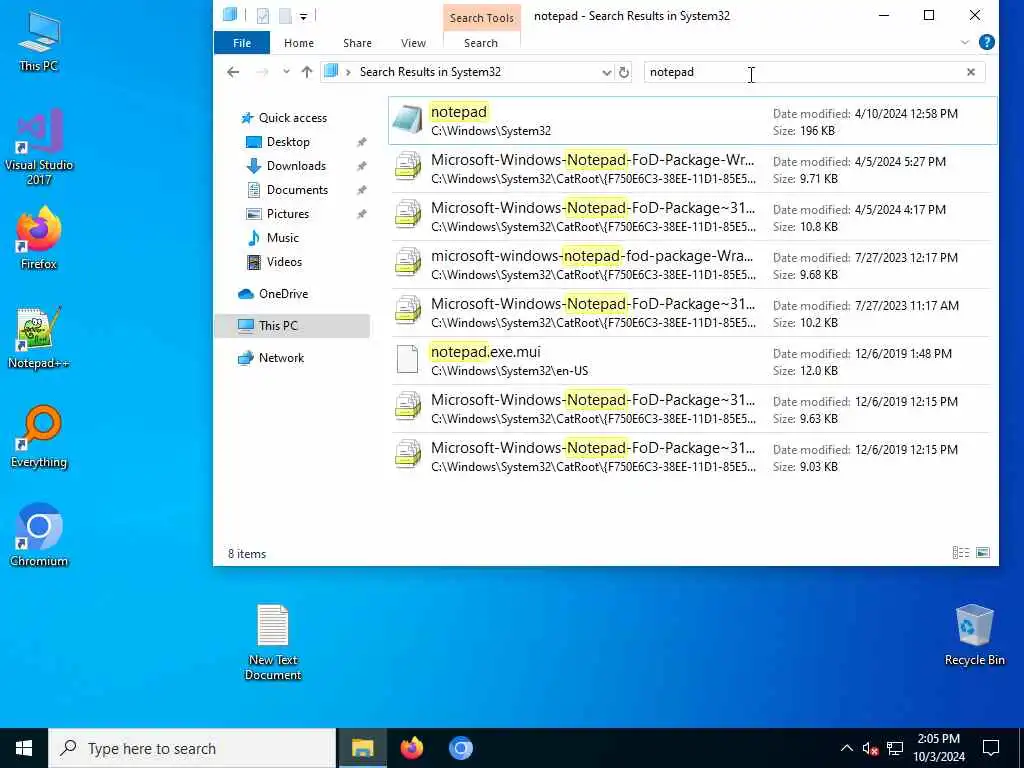Select the New Text Document desktop file
1024x768 pixels.
pos(273,643)
